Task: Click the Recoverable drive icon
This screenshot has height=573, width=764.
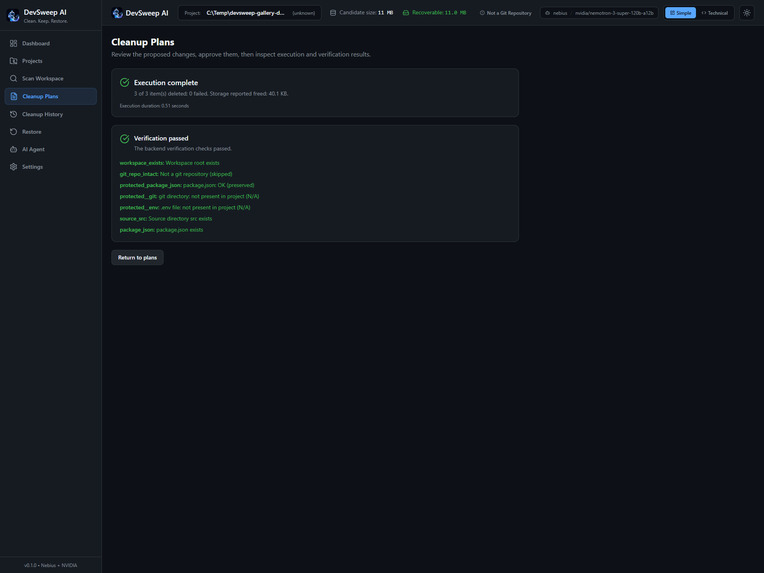Action: 405,13
